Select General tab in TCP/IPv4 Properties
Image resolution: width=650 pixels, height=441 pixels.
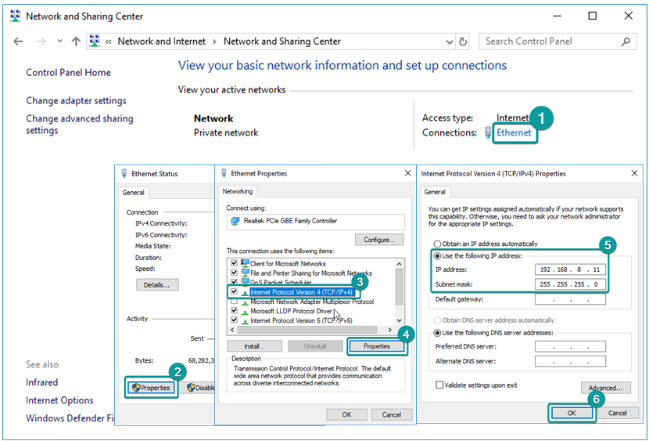434,192
